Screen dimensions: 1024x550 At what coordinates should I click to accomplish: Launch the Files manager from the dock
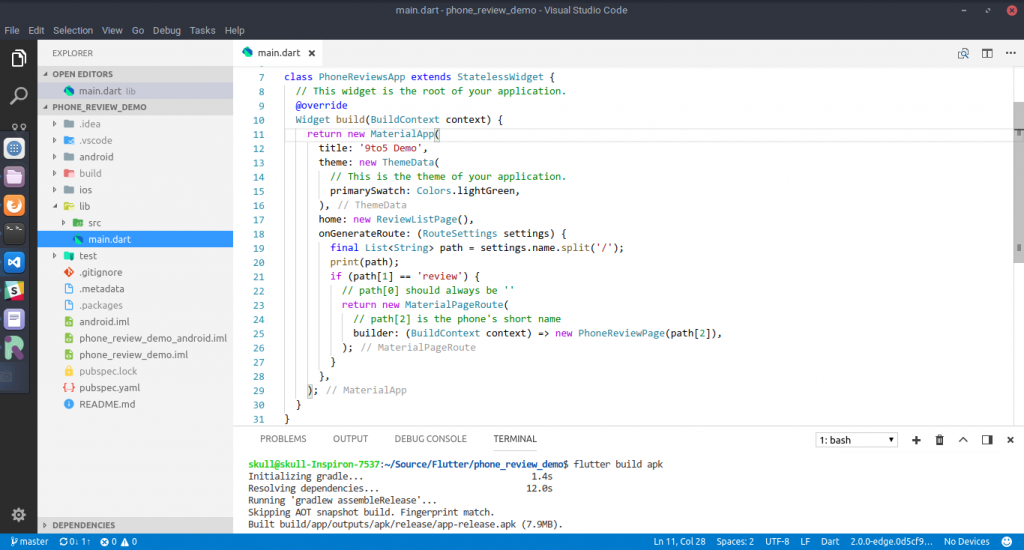pyautogui.click(x=14, y=177)
